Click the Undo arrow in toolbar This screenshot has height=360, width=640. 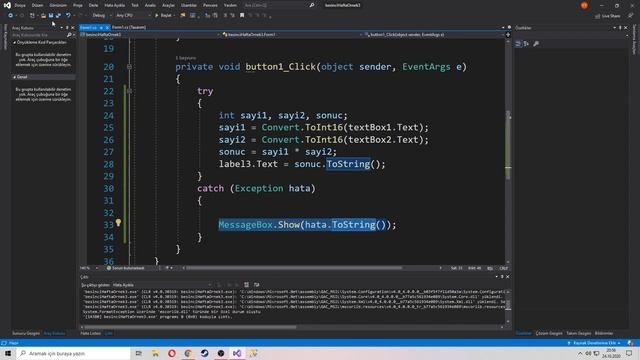pos(68,16)
